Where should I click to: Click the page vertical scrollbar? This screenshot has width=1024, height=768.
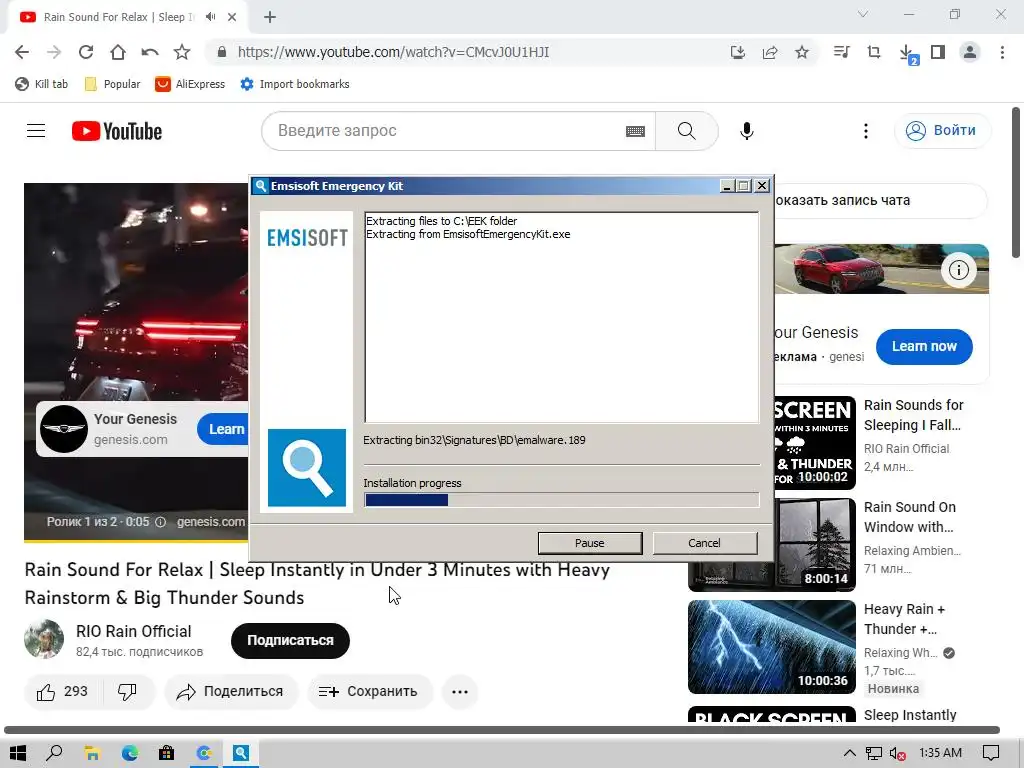point(1016,183)
